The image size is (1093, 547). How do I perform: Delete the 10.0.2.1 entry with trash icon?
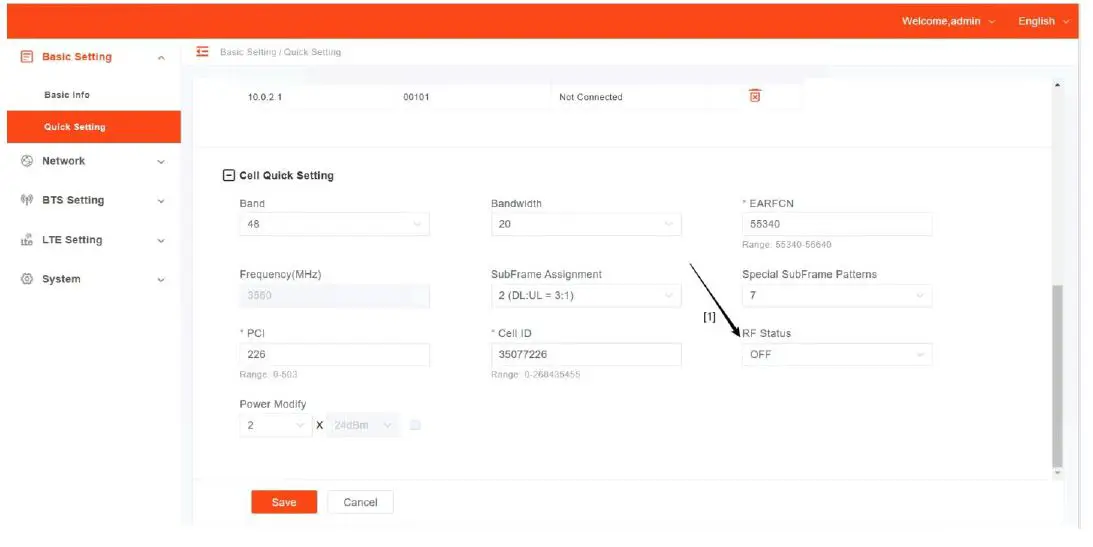click(x=755, y=96)
